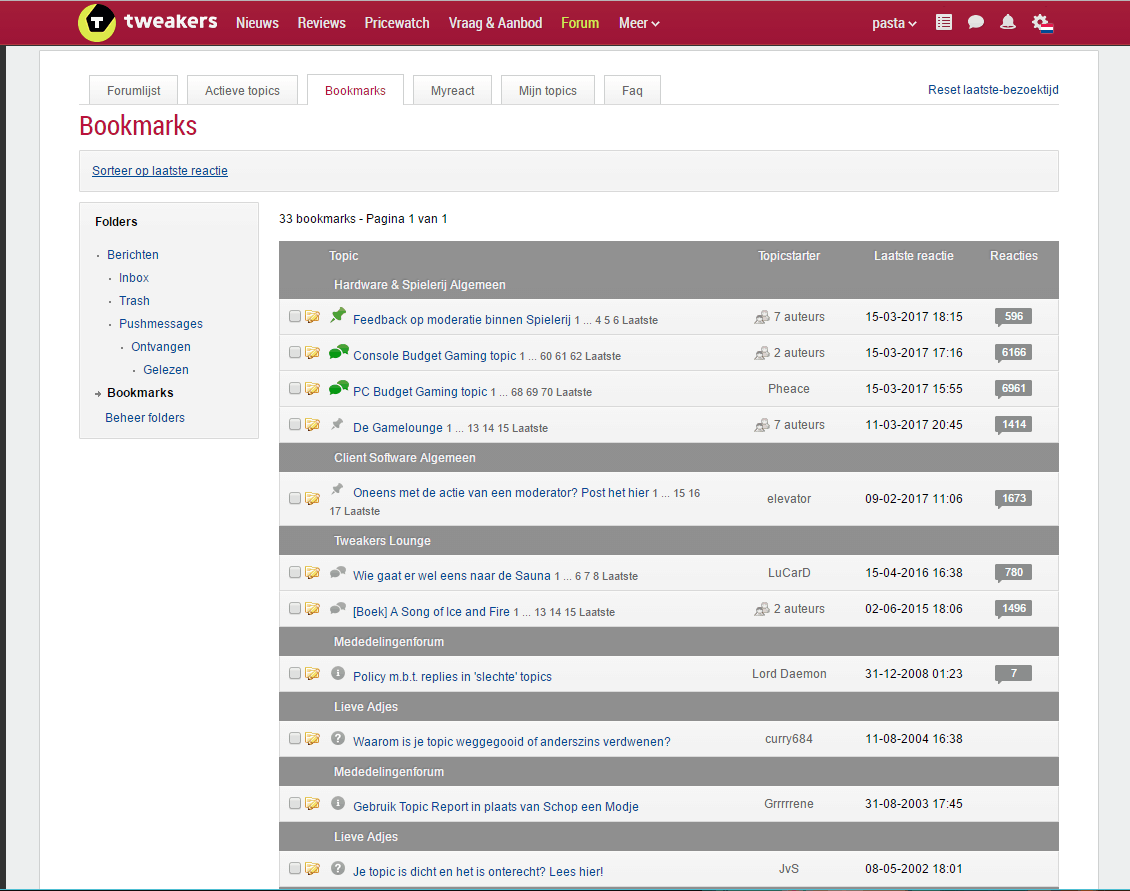This screenshot has width=1130, height=891.
Task: Tick checkbox for De Gamelounge
Action: point(295,425)
